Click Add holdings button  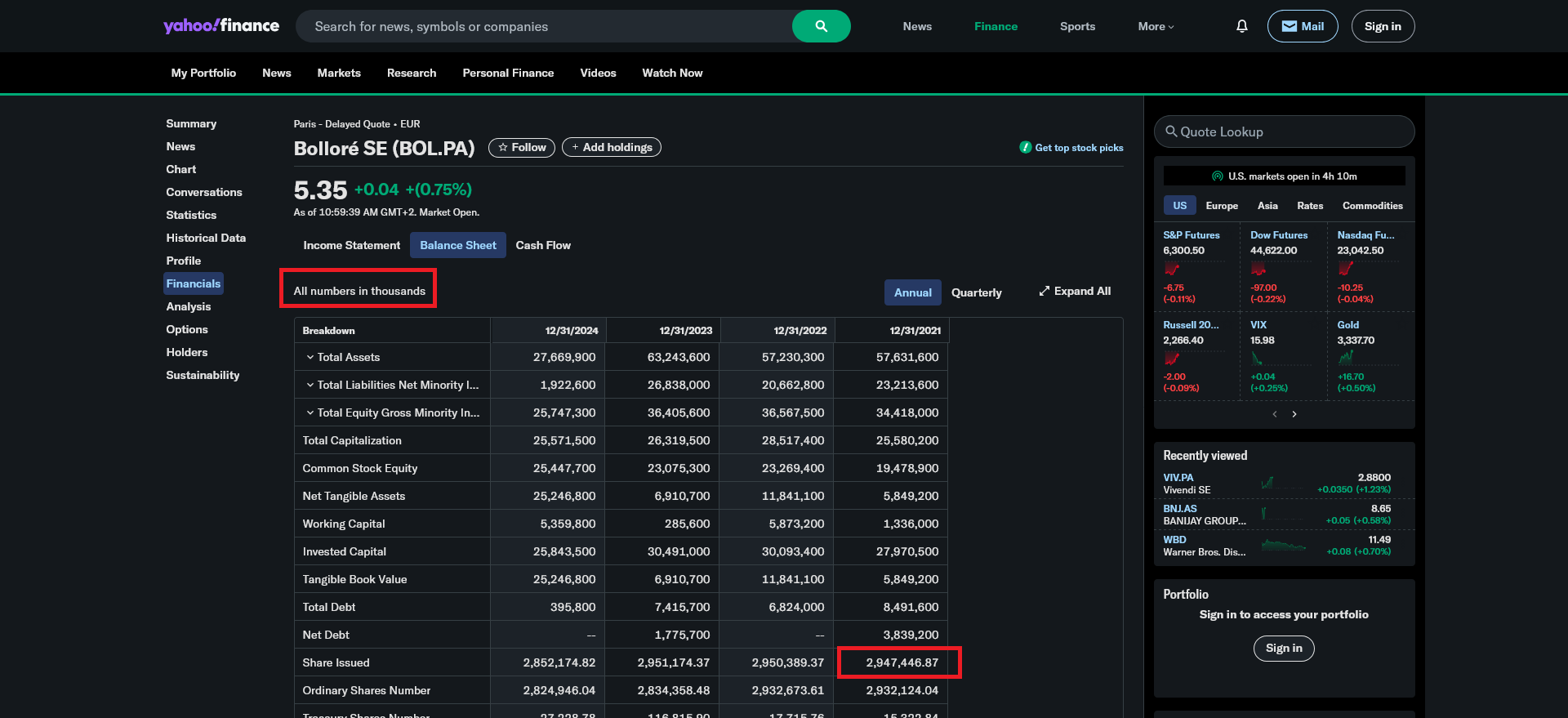(612, 147)
